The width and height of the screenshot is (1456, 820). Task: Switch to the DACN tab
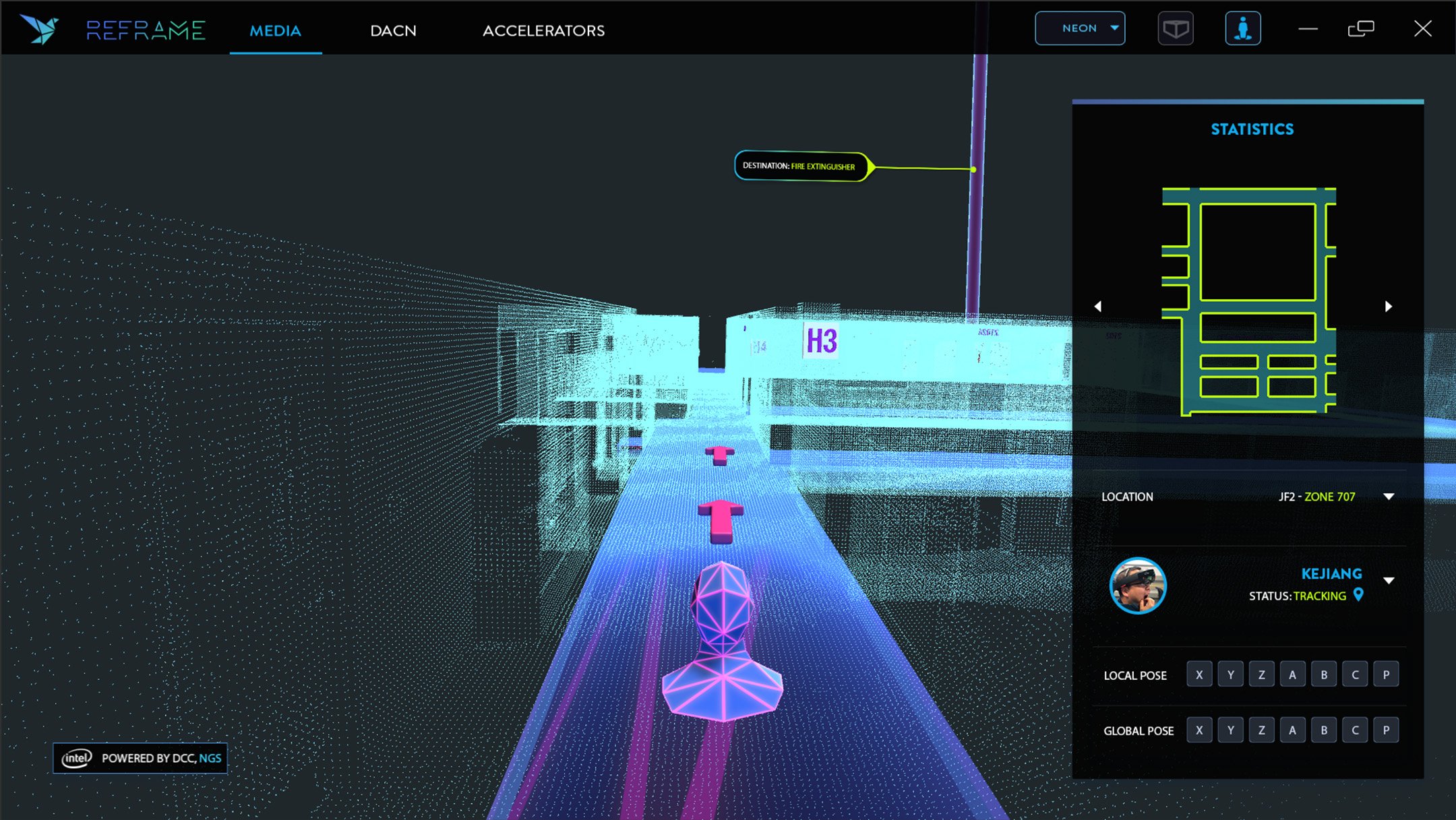coord(393,30)
